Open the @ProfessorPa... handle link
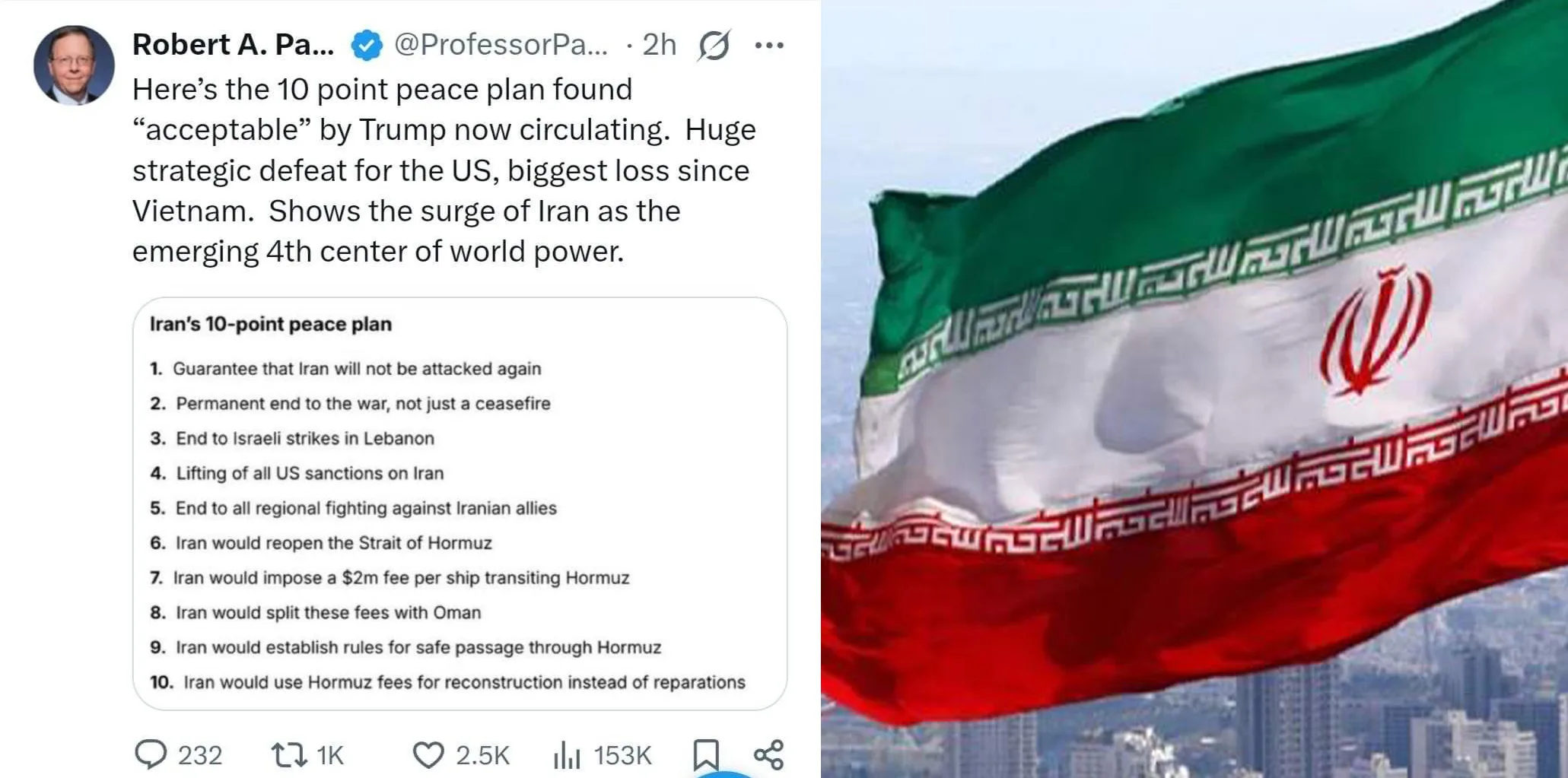The width and height of the screenshot is (1568, 778). tap(501, 45)
